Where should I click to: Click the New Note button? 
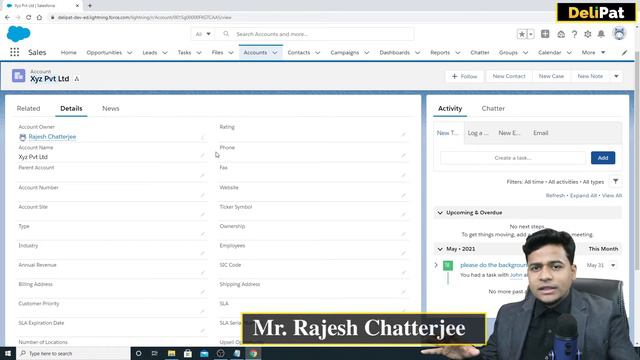[x=590, y=76]
